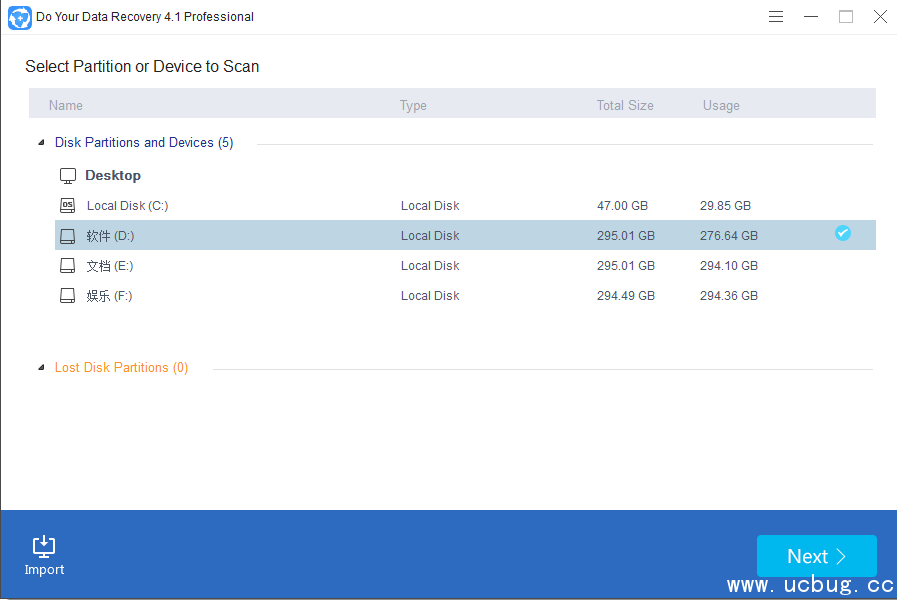Open the hamburger menu in title bar

(776, 17)
